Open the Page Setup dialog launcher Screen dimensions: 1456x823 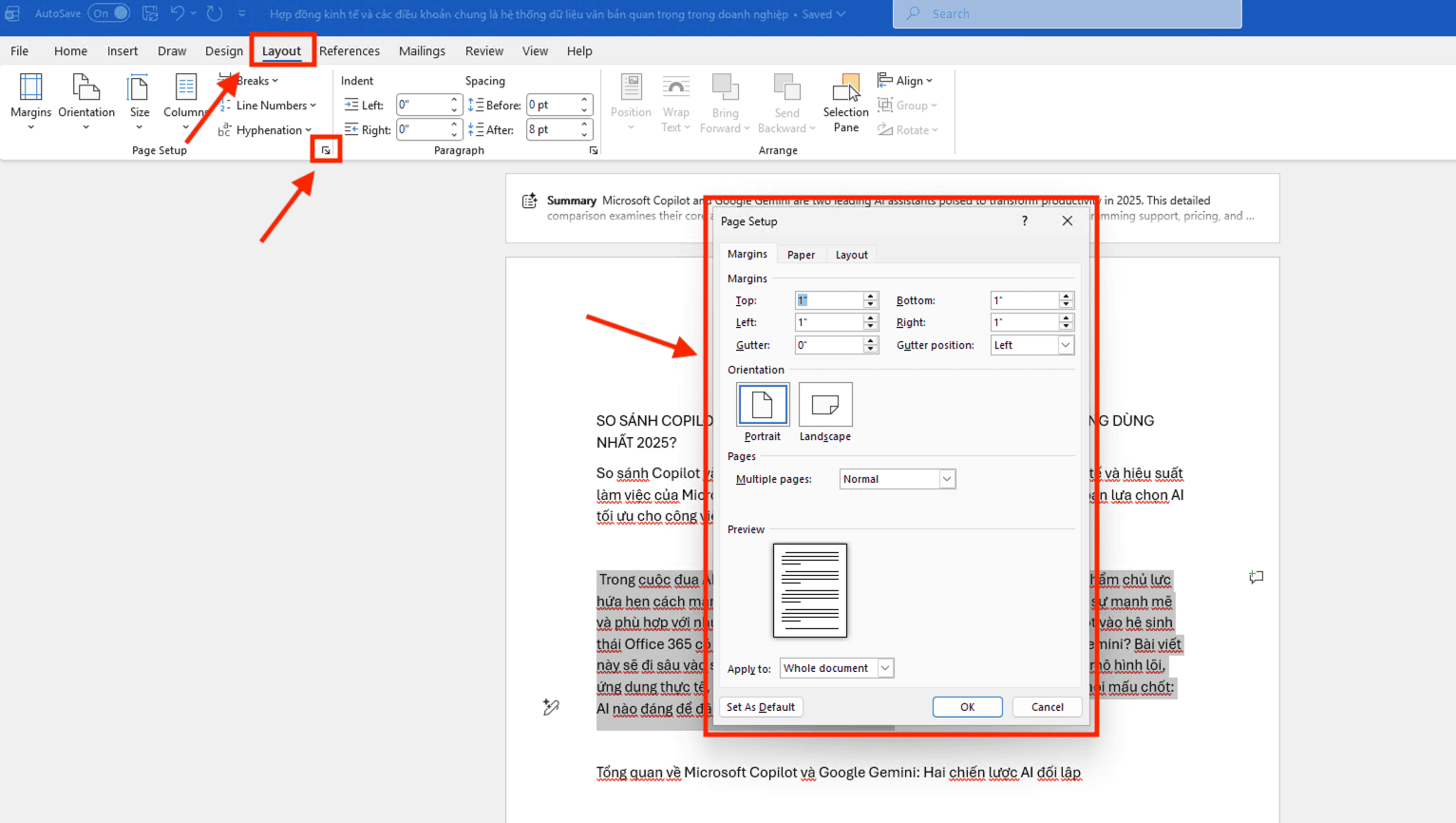tap(326, 150)
